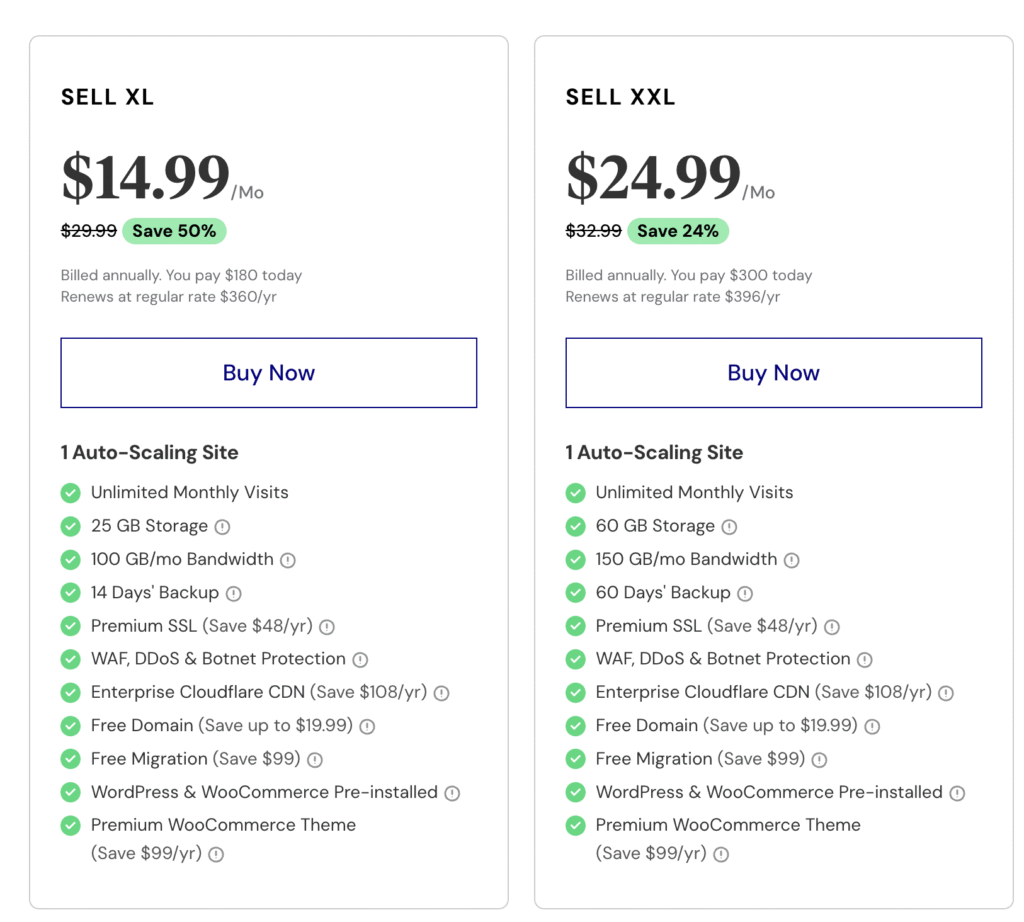Show info for 60 GB Storage
This screenshot has height=922, width=1024.
(729, 527)
